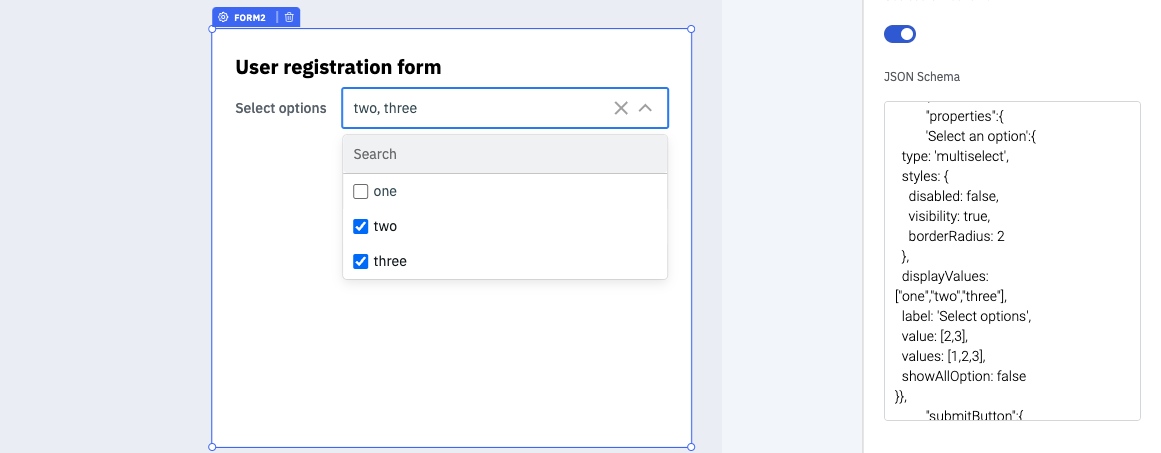
Task: Turn off the blue toggle switch
Action: [x=900, y=34]
